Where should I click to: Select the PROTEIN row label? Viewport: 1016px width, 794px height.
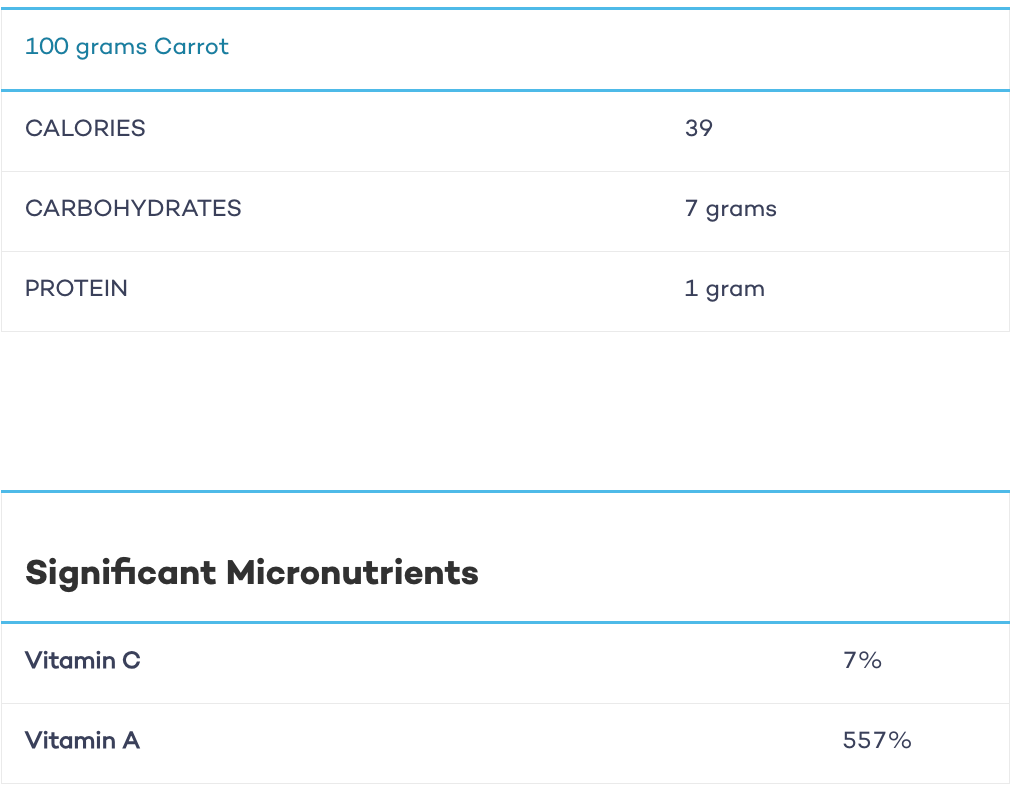click(x=76, y=288)
